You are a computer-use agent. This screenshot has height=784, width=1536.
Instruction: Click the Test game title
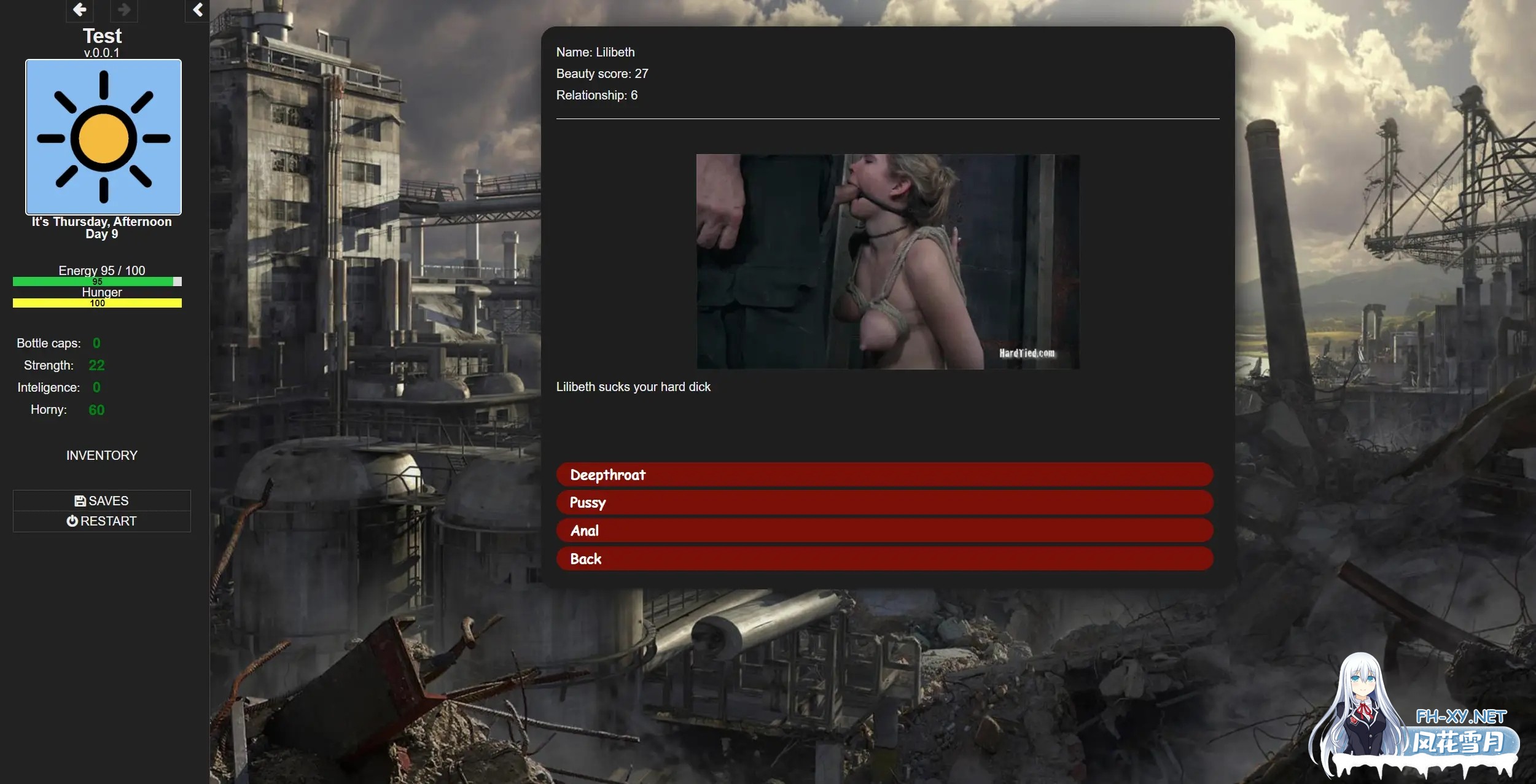pos(102,36)
